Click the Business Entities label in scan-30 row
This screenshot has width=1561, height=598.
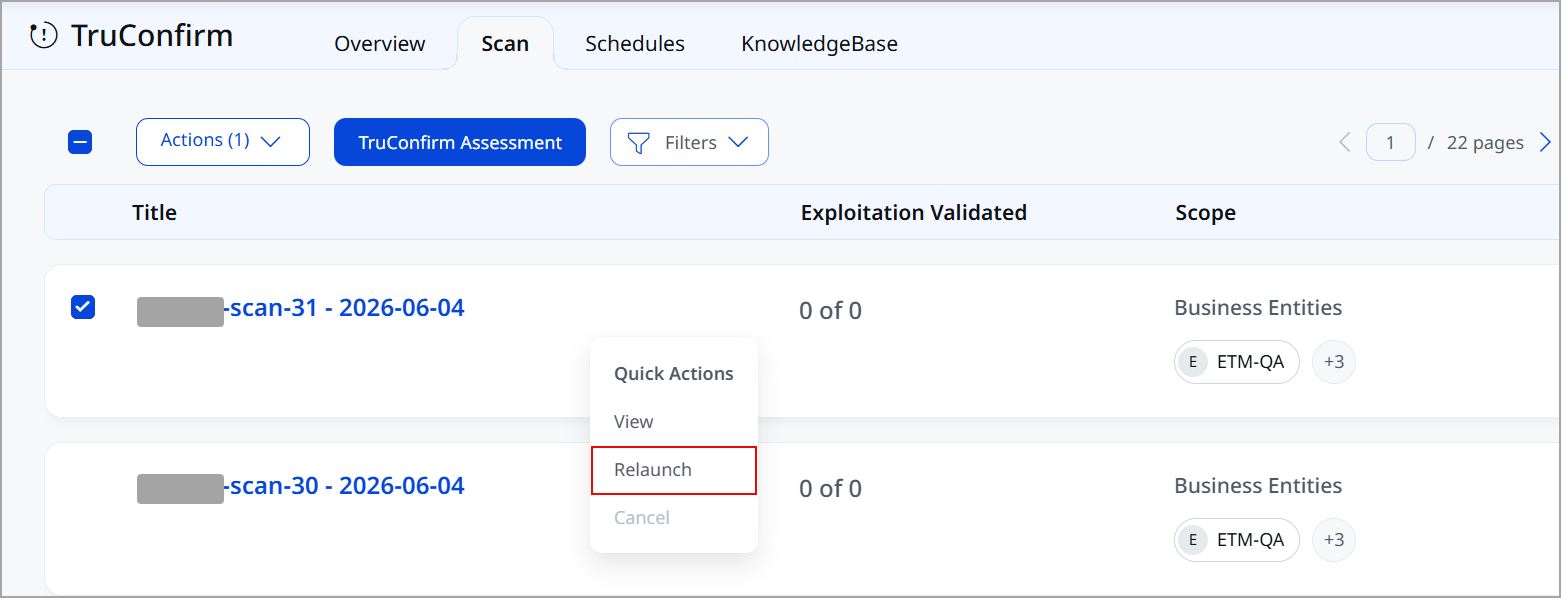pyautogui.click(x=1258, y=486)
